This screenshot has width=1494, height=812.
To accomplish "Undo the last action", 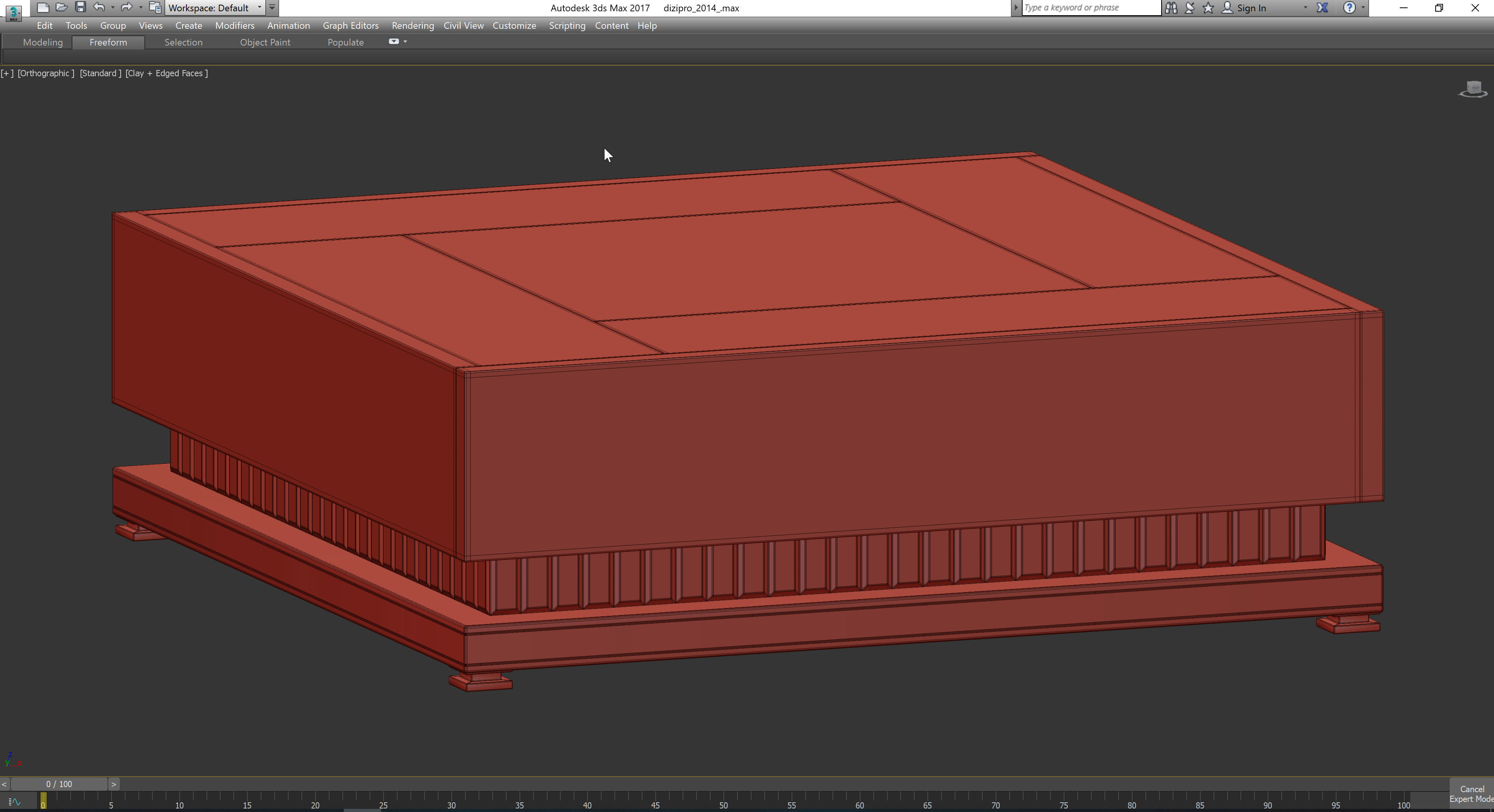I will point(99,7).
